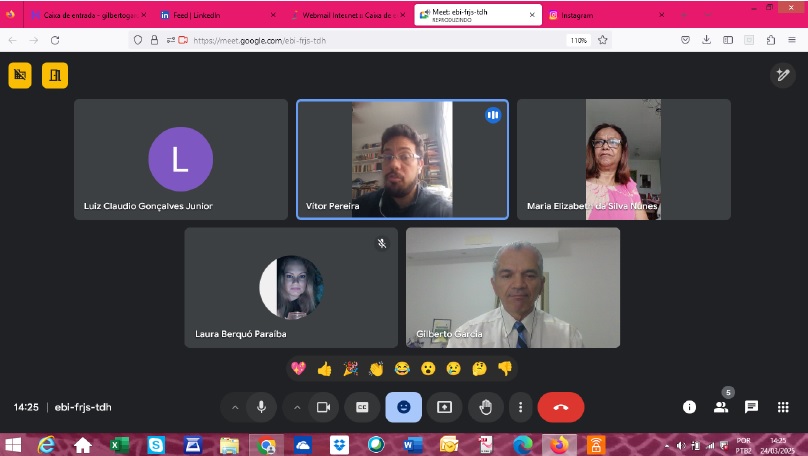The image size is (808, 456).
Task: Toggle the camera on or off
Action: coord(323,407)
